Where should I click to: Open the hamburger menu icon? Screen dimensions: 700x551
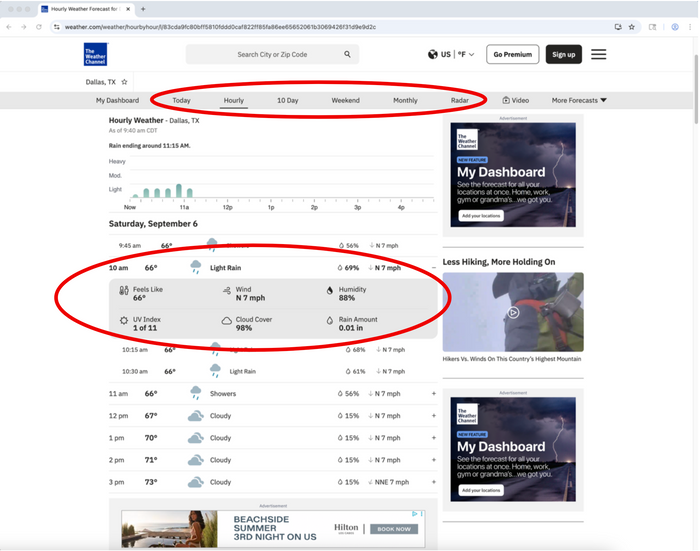click(x=599, y=54)
